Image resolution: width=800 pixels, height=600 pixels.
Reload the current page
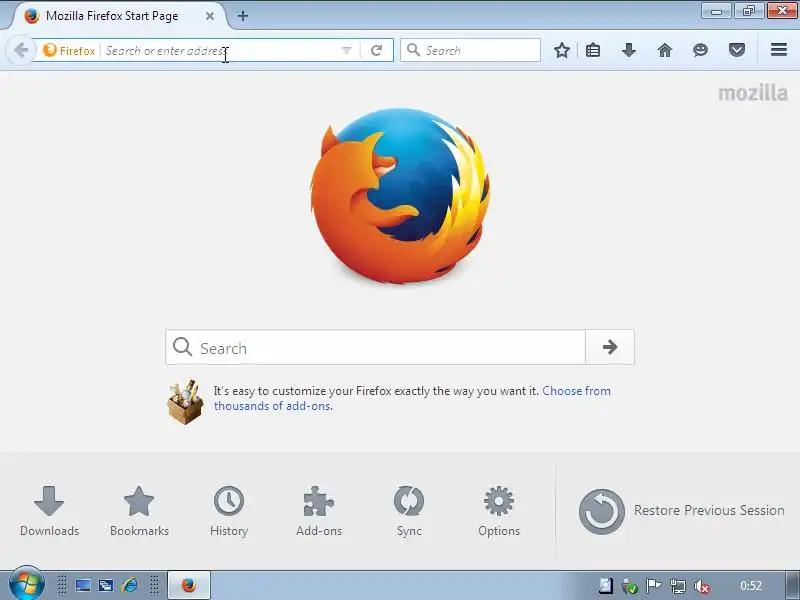(377, 51)
